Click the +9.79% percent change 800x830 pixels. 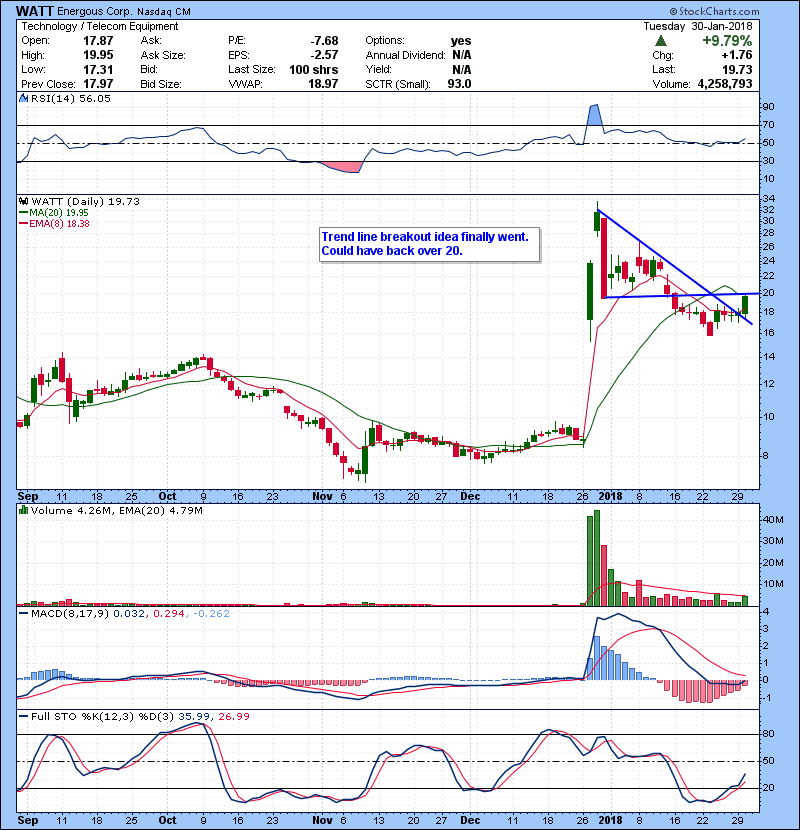click(x=727, y=41)
